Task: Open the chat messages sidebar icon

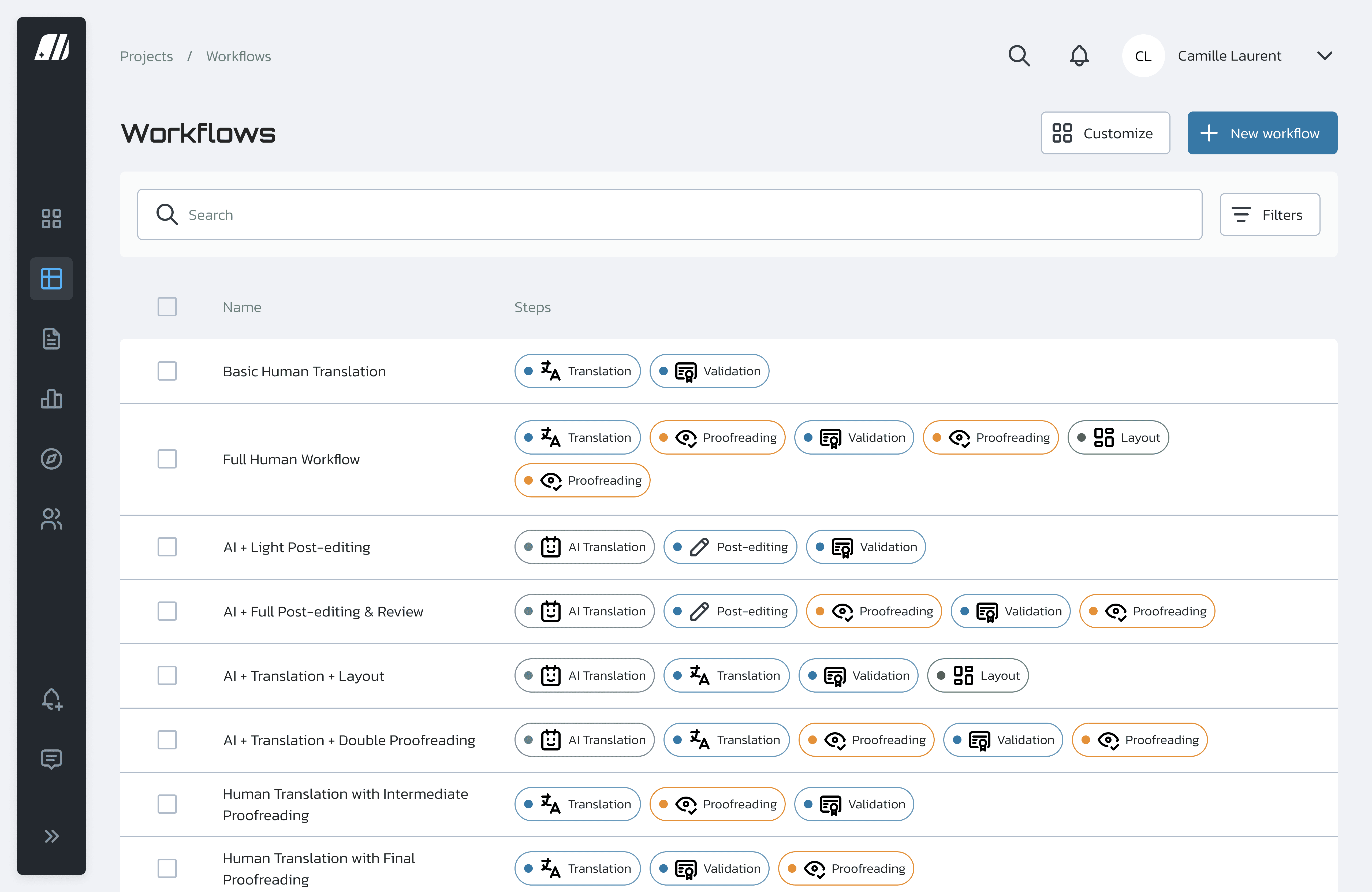Action: coord(51,759)
